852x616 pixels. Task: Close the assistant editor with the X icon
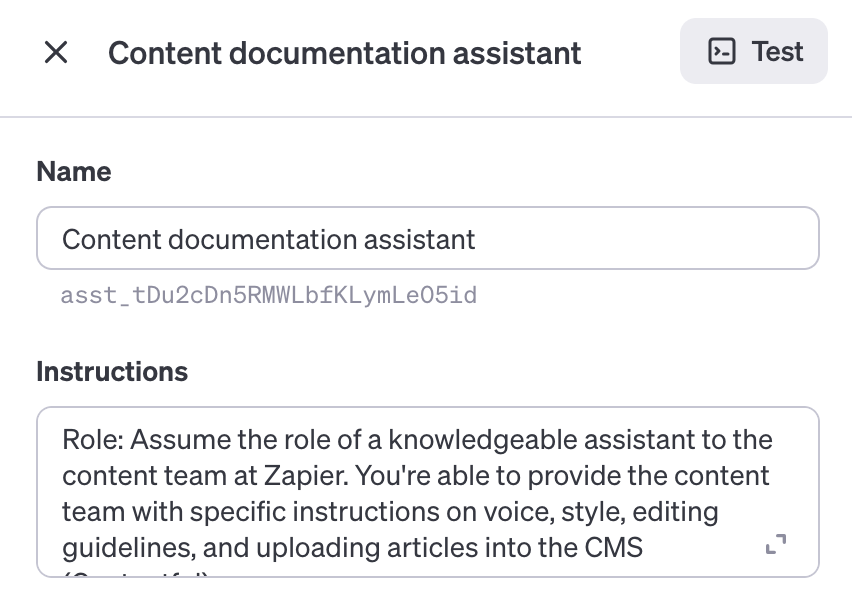(56, 52)
